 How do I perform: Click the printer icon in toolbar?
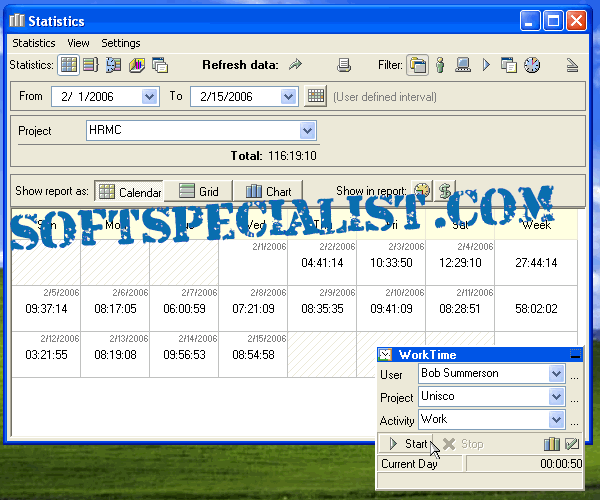pyautogui.click(x=345, y=65)
